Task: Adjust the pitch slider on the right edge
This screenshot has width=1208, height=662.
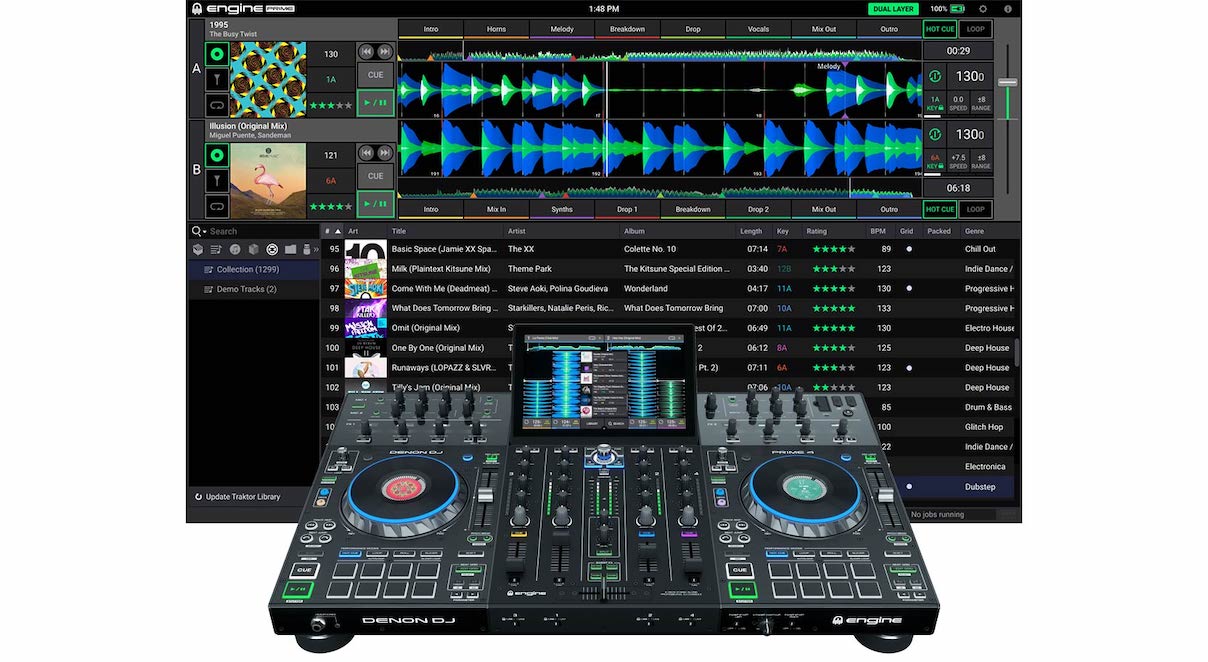Action: coord(1007,83)
